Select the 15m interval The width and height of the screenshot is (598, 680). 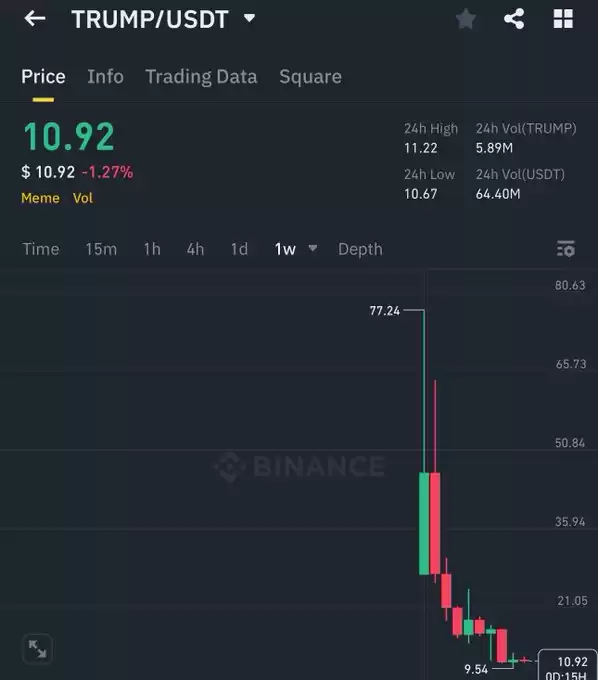(101, 249)
